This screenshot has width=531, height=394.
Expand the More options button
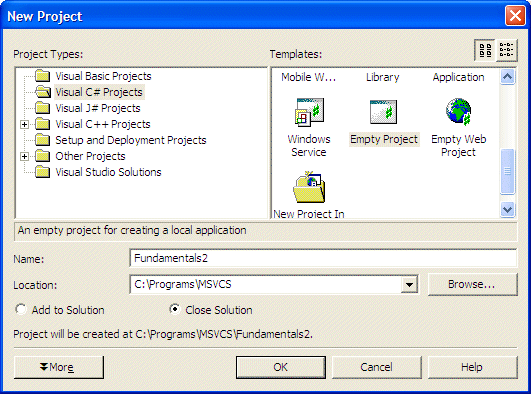(59, 367)
